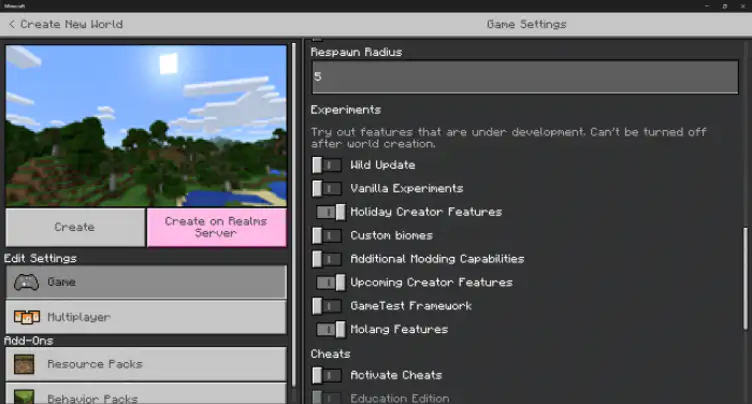The height and width of the screenshot is (404, 752).
Task: Turn off Upcoming Creator Features toggle
Action: click(330, 283)
